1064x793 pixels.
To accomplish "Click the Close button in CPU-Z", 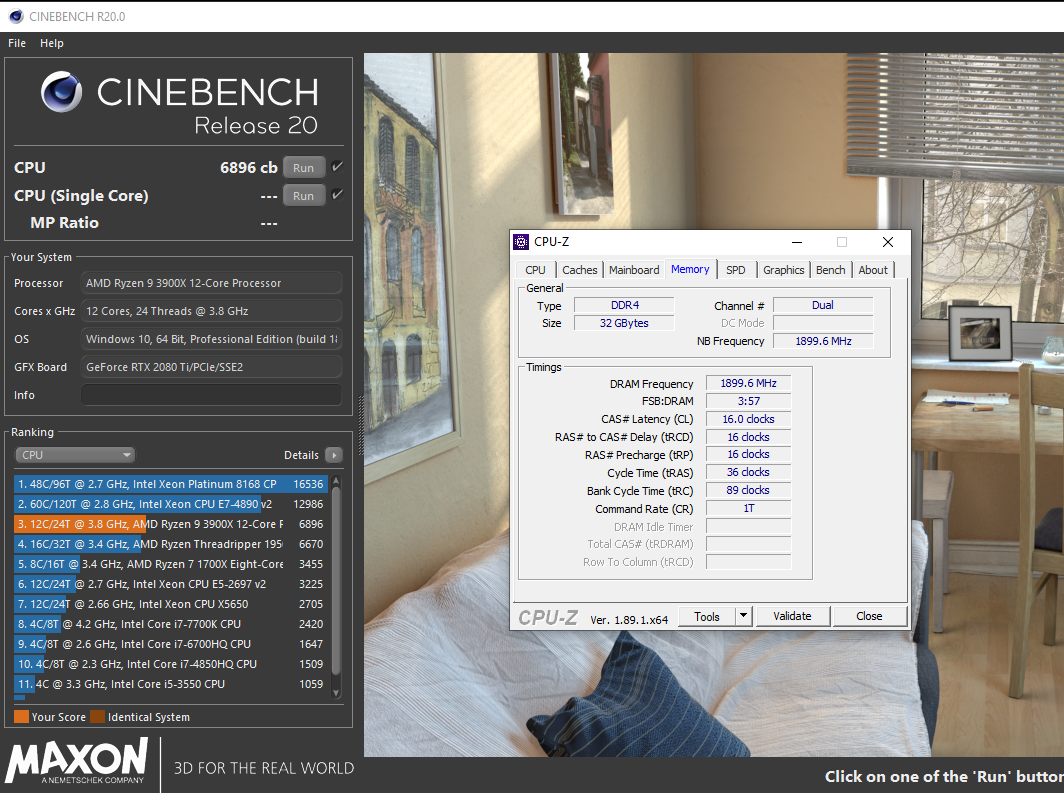I will [869, 616].
